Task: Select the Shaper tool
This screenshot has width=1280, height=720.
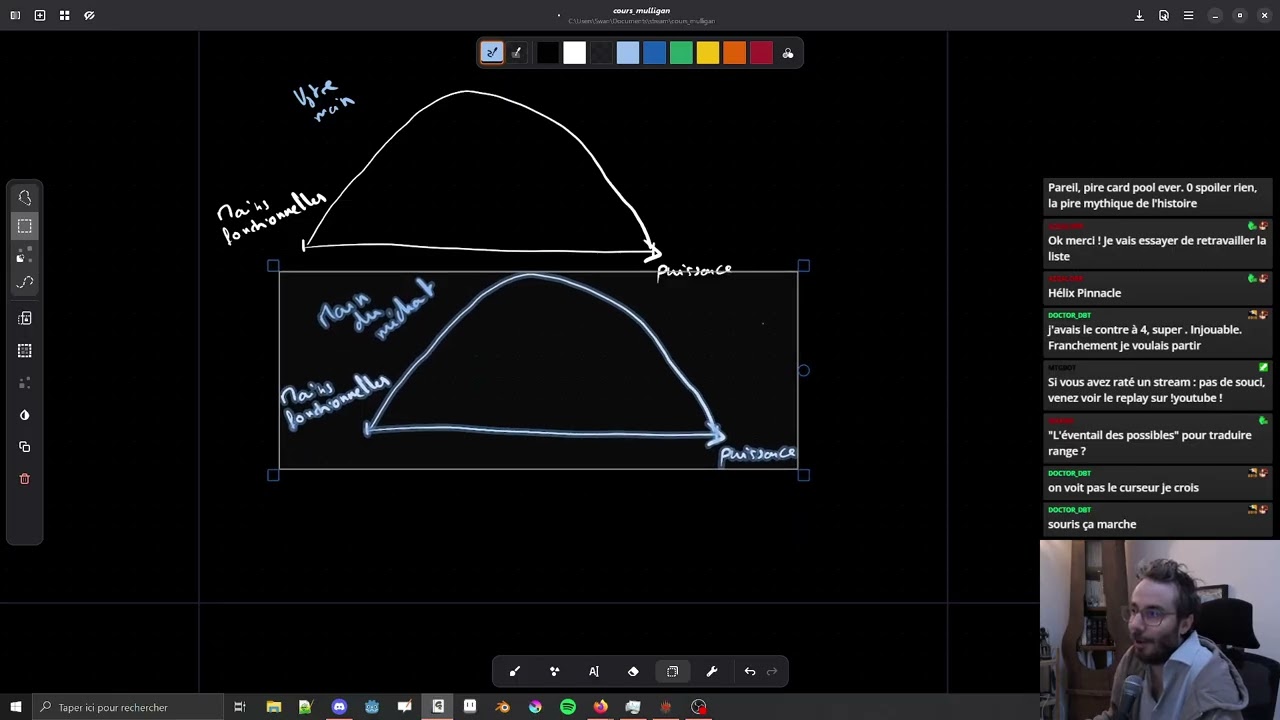Action: (x=554, y=672)
